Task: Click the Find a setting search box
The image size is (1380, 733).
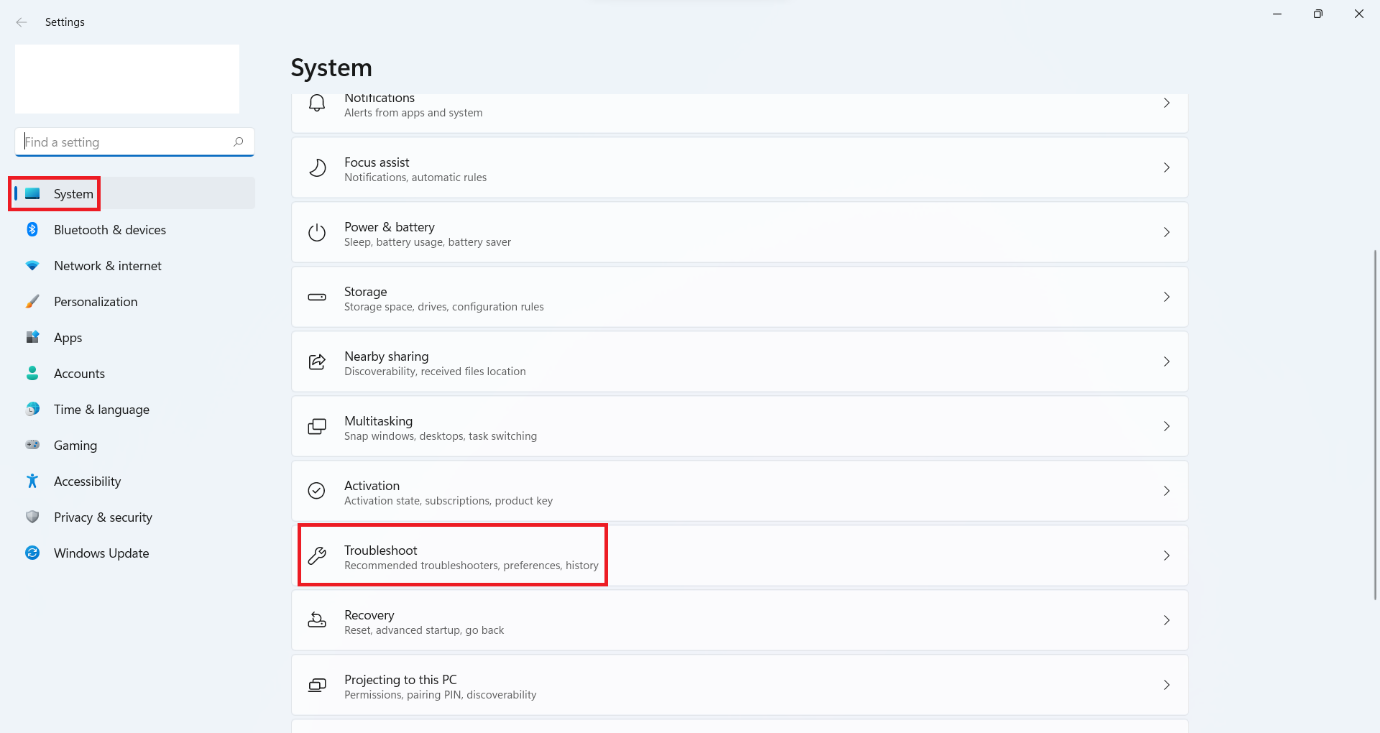Action: (x=135, y=142)
